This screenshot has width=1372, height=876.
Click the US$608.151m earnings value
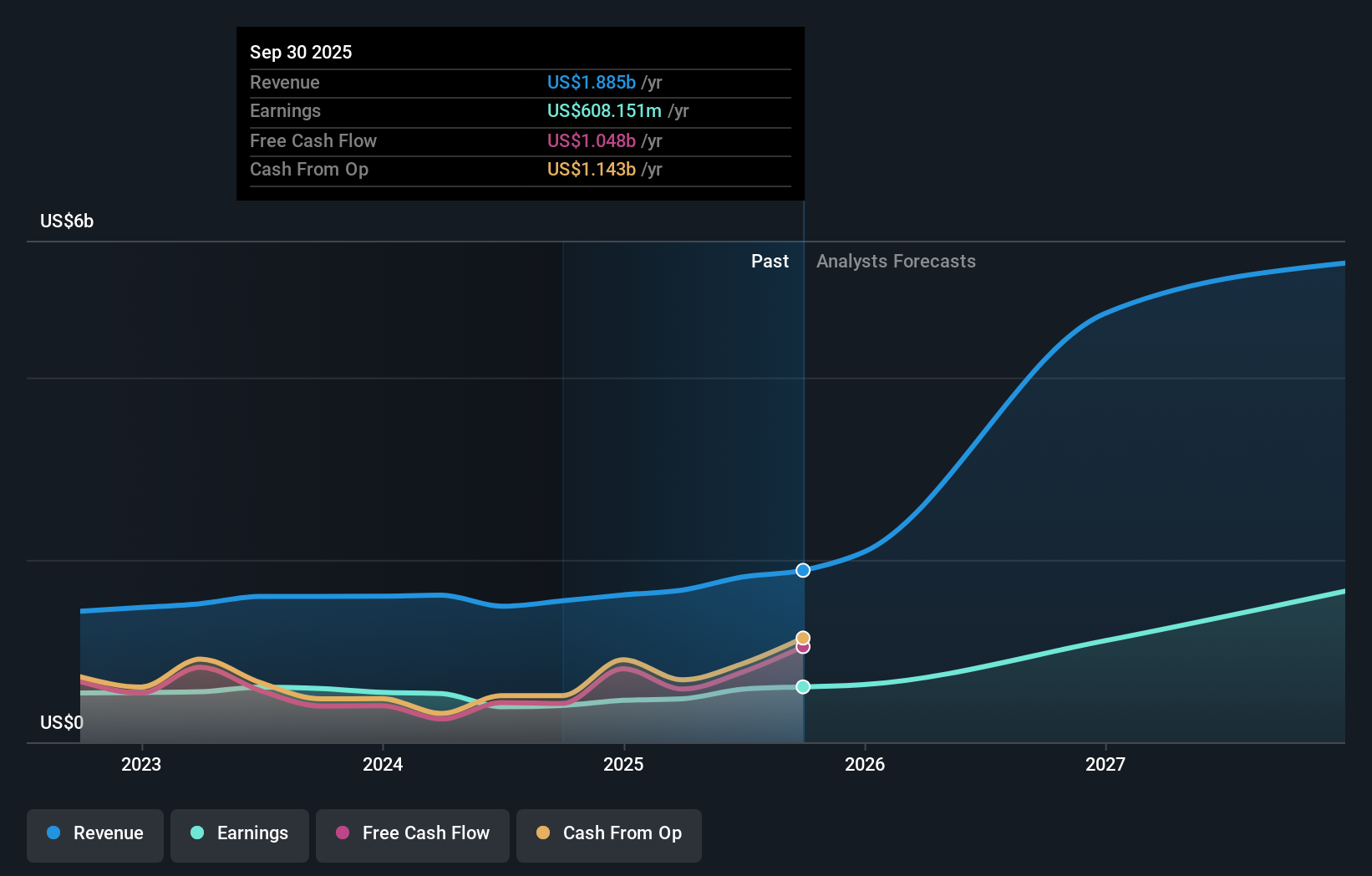tap(604, 111)
